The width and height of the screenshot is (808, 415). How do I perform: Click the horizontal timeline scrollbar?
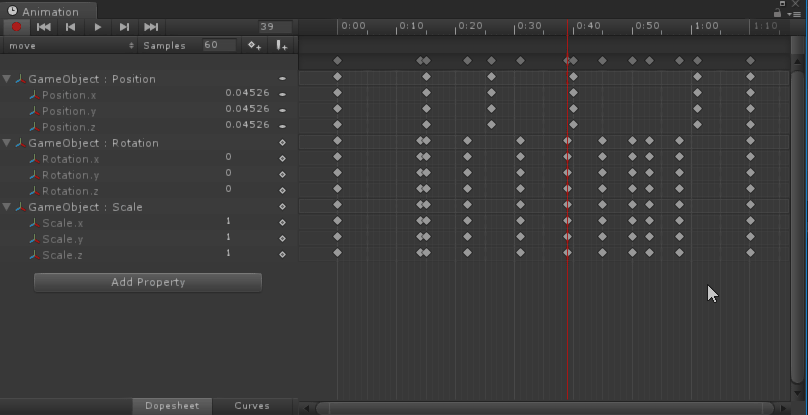[545, 408]
